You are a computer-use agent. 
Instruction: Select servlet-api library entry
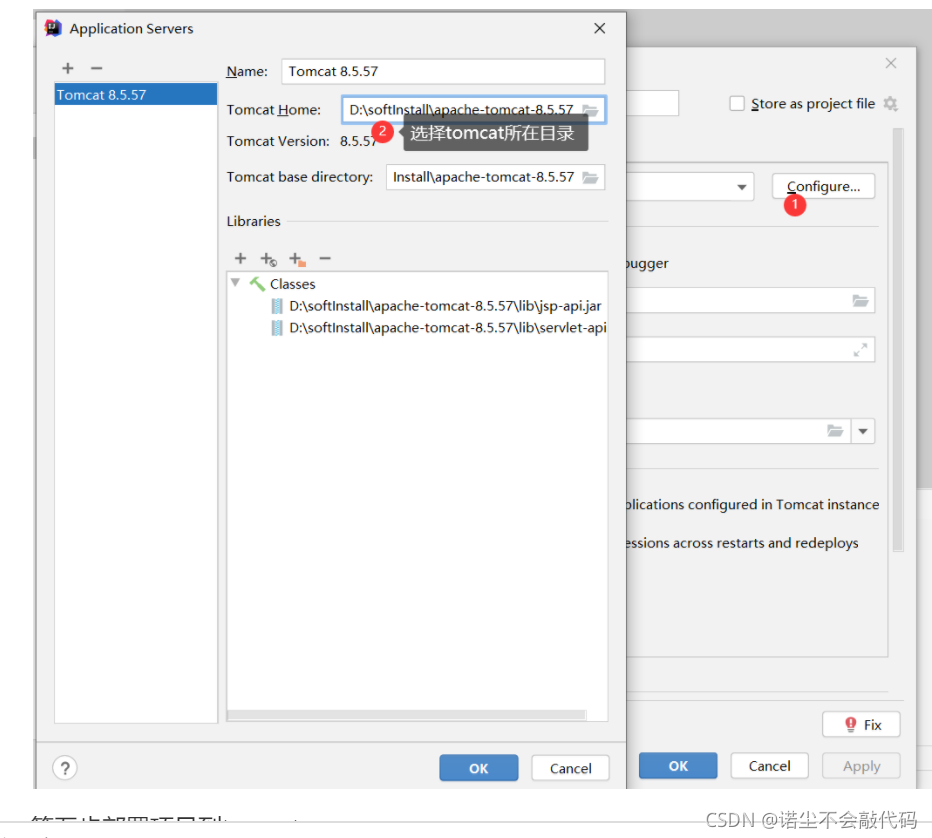pos(448,327)
